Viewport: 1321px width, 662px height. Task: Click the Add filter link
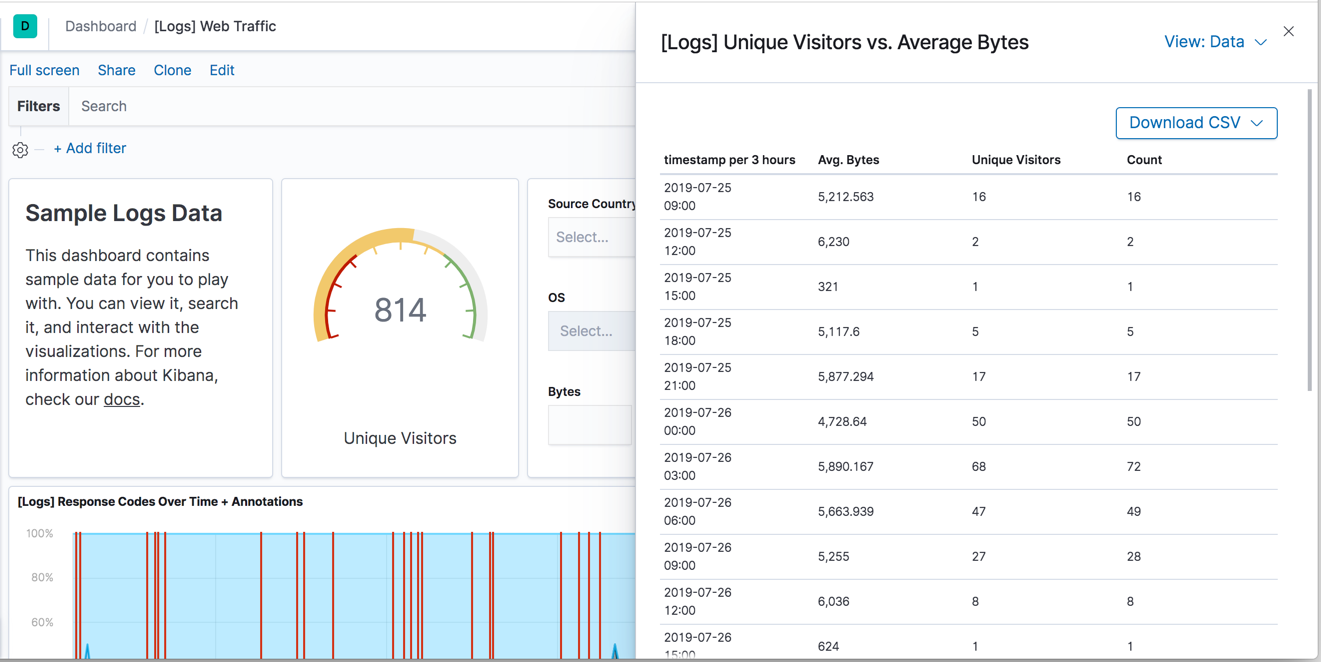tap(90, 148)
